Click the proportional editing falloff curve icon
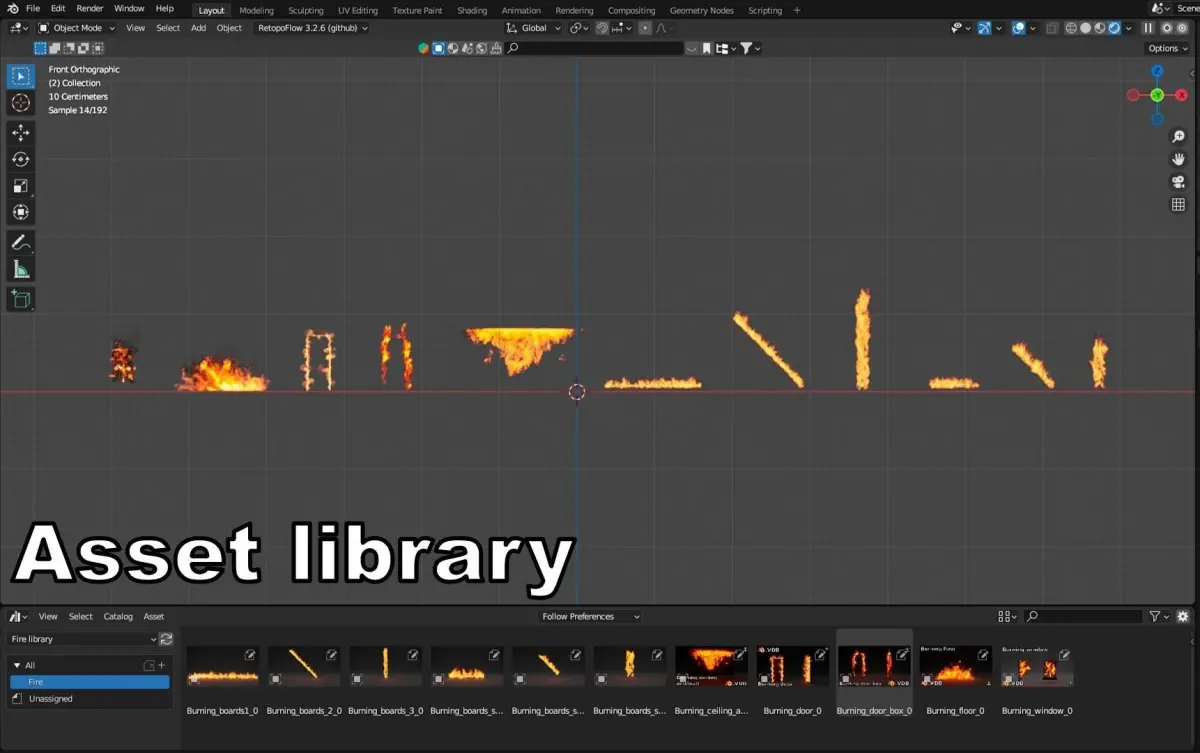Viewport: 1200px width, 753px height. click(x=662, y=28)
